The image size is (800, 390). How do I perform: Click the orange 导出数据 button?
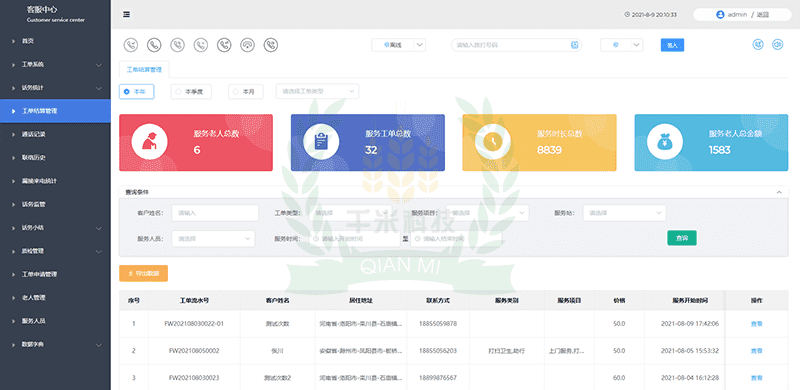143,273
